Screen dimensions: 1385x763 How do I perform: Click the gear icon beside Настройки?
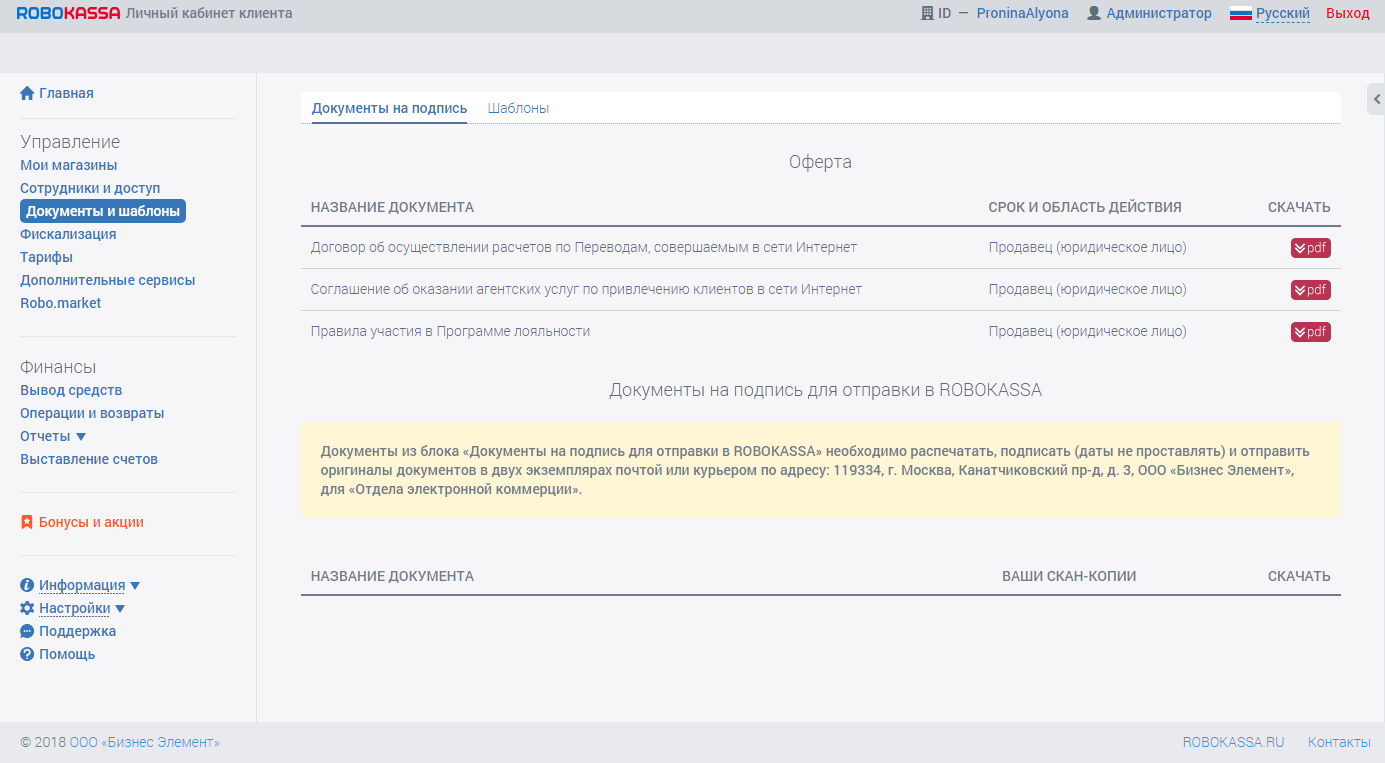tap(27, 608)
